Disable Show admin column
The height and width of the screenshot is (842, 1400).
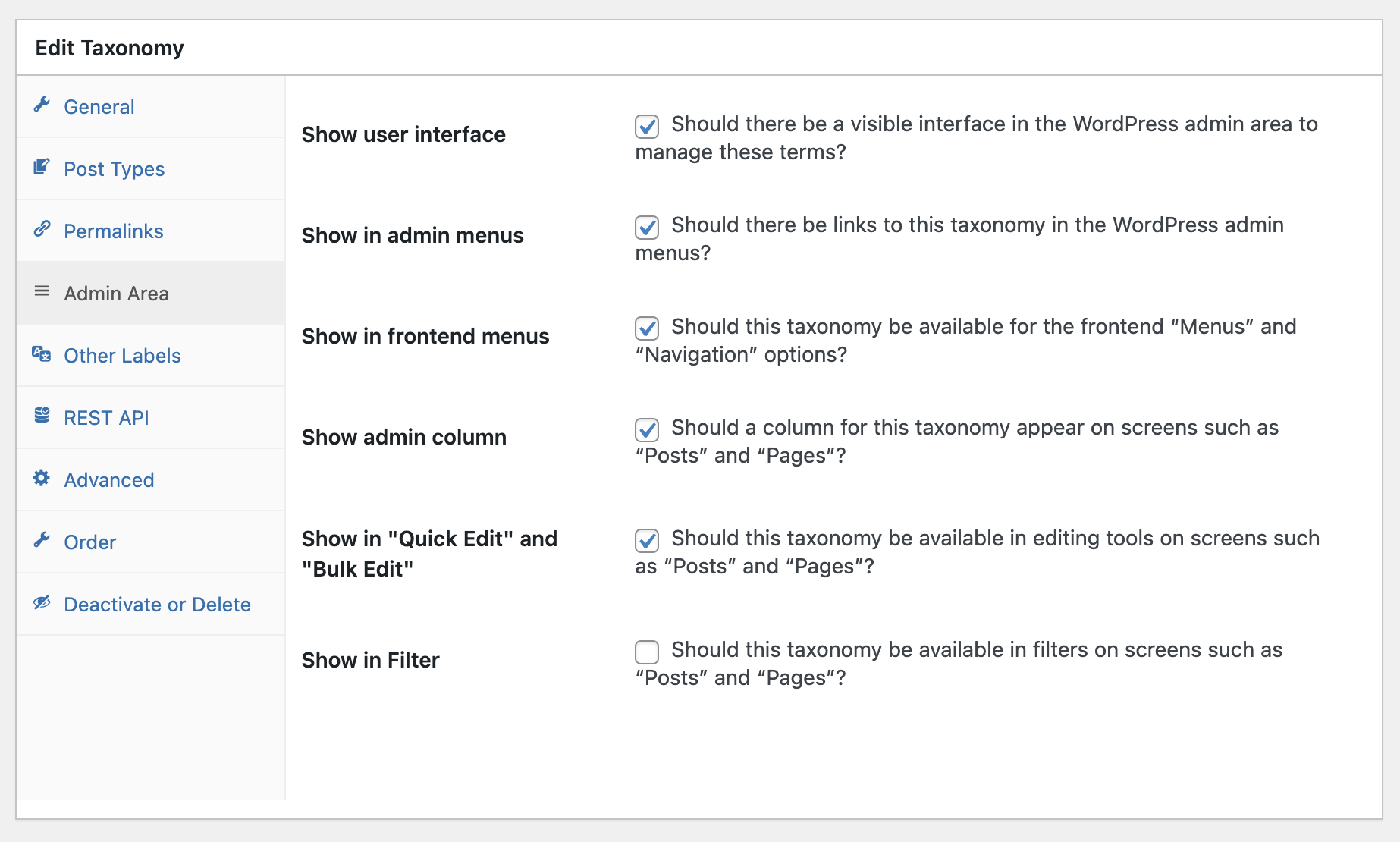647,430
